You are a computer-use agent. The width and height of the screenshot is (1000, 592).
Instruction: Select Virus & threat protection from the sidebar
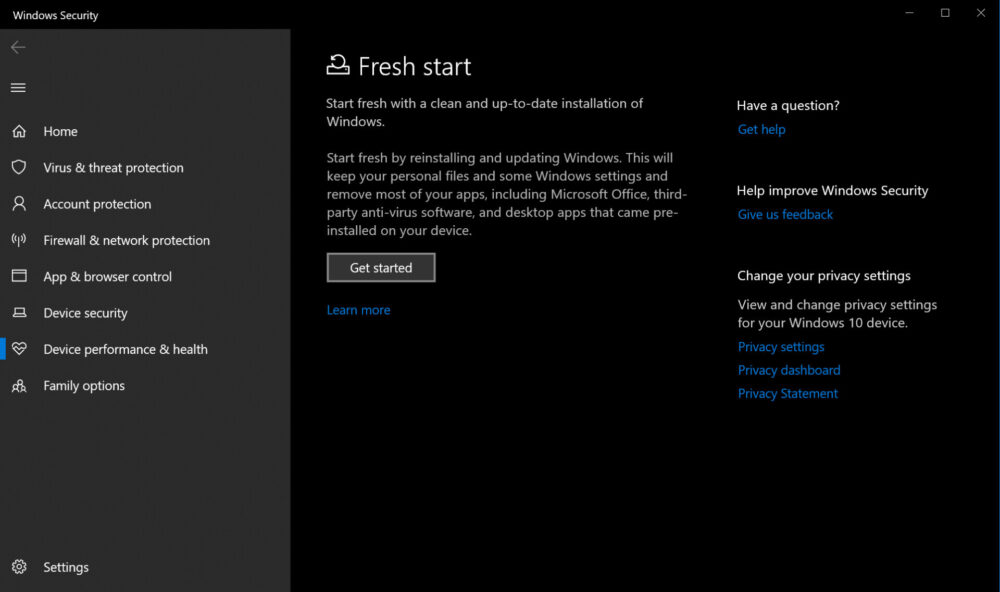tap(113, 167)
